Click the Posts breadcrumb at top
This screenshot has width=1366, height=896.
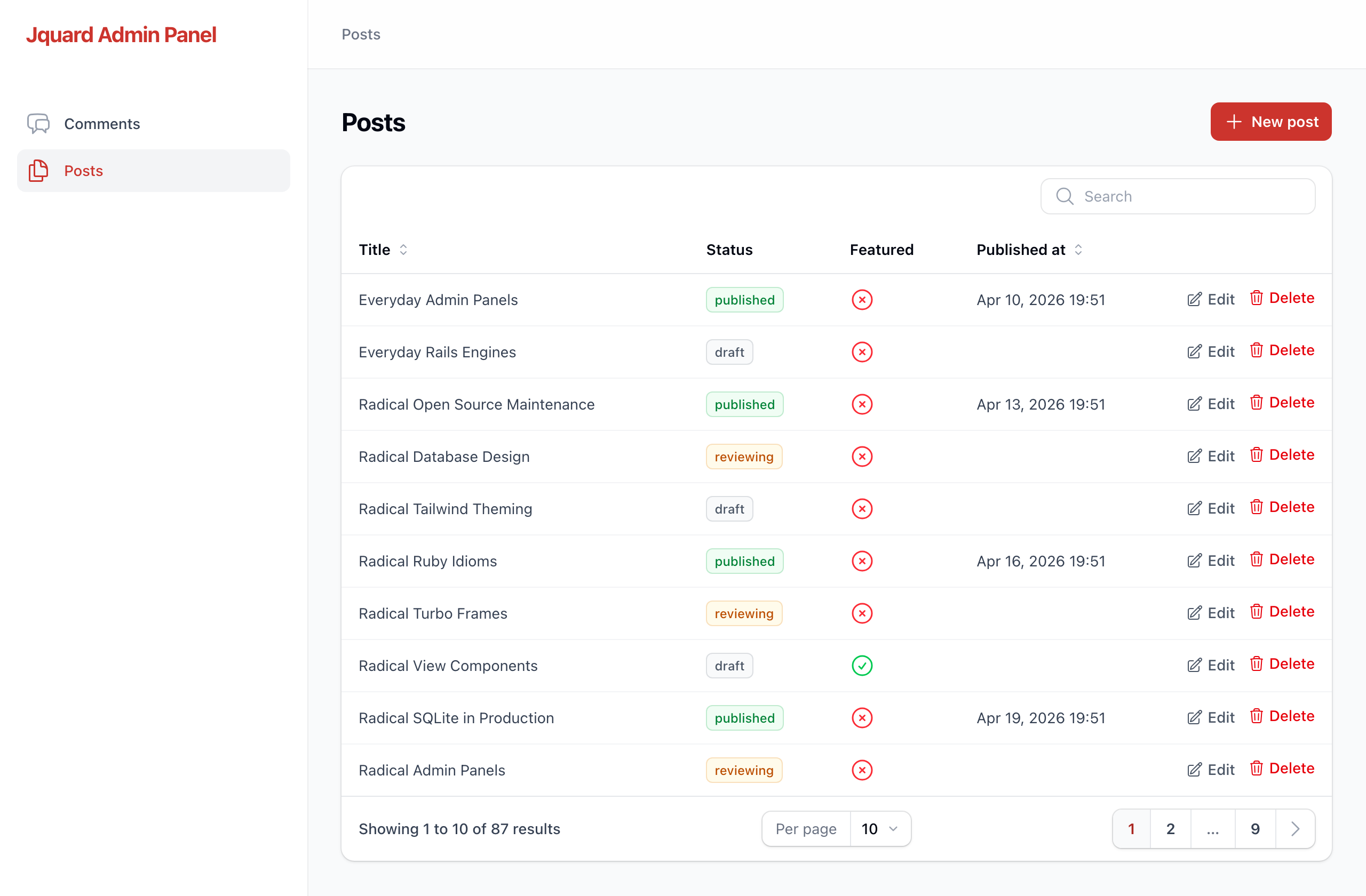(361, 35)
